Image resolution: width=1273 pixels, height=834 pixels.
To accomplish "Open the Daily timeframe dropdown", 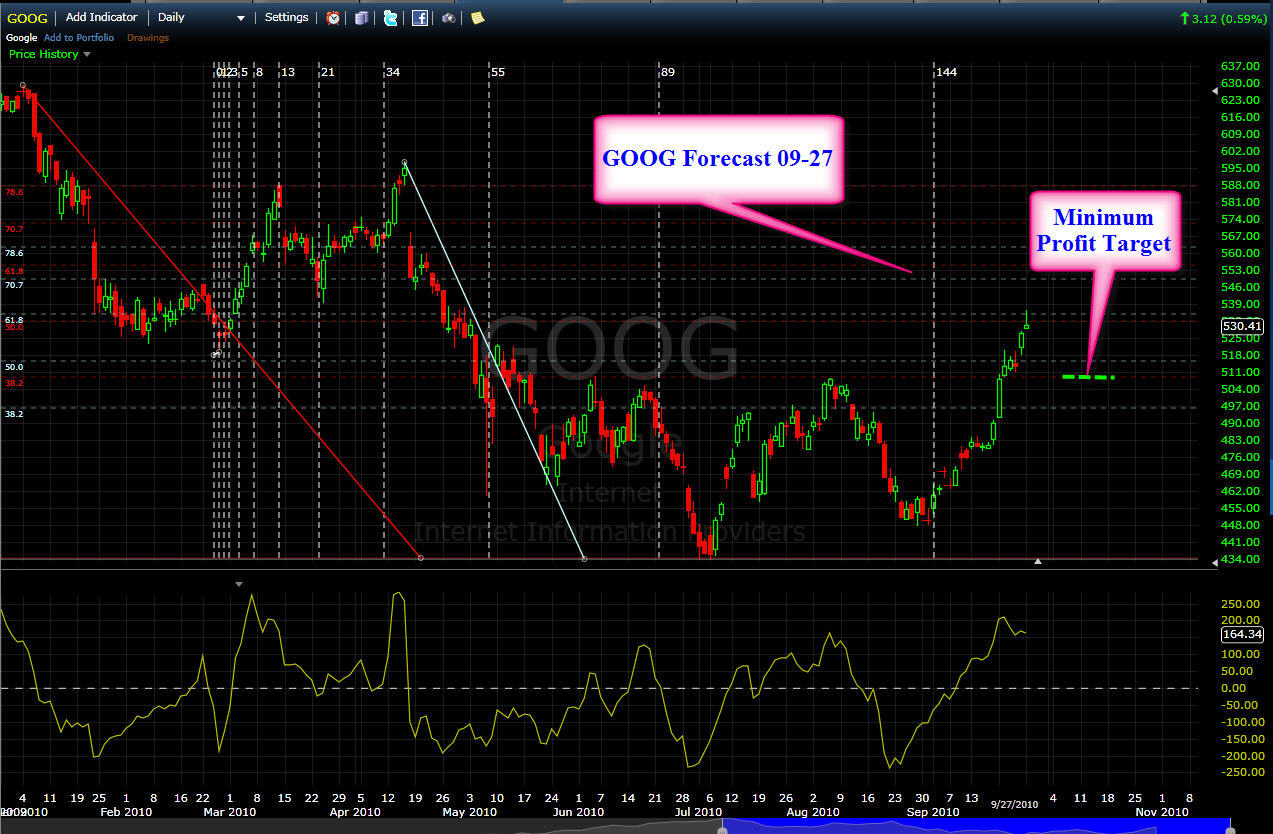I will (201, 18).
